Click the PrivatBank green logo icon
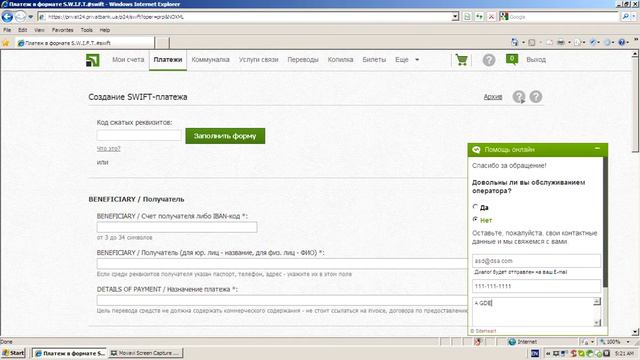 coord(93,60)
